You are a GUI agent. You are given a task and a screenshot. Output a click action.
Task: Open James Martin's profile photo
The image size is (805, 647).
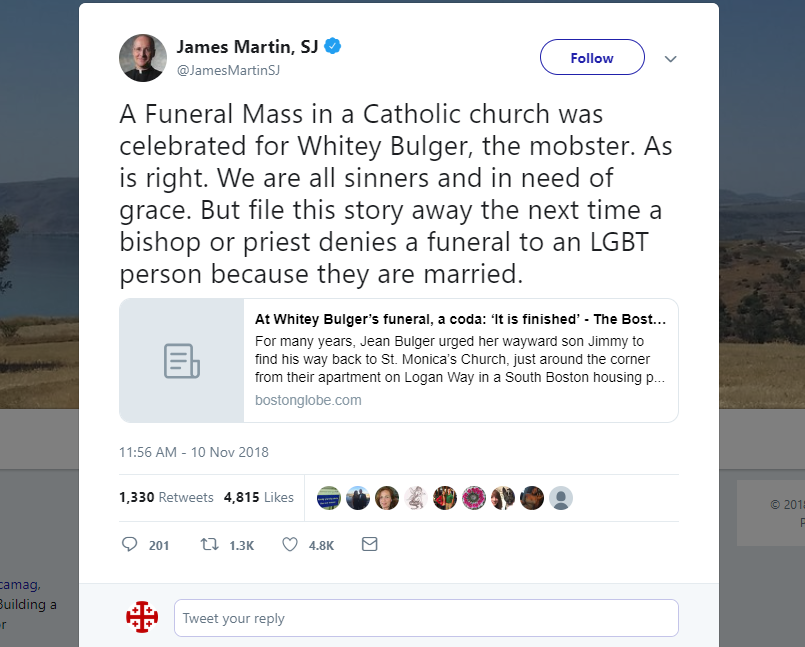pos(142,58)
